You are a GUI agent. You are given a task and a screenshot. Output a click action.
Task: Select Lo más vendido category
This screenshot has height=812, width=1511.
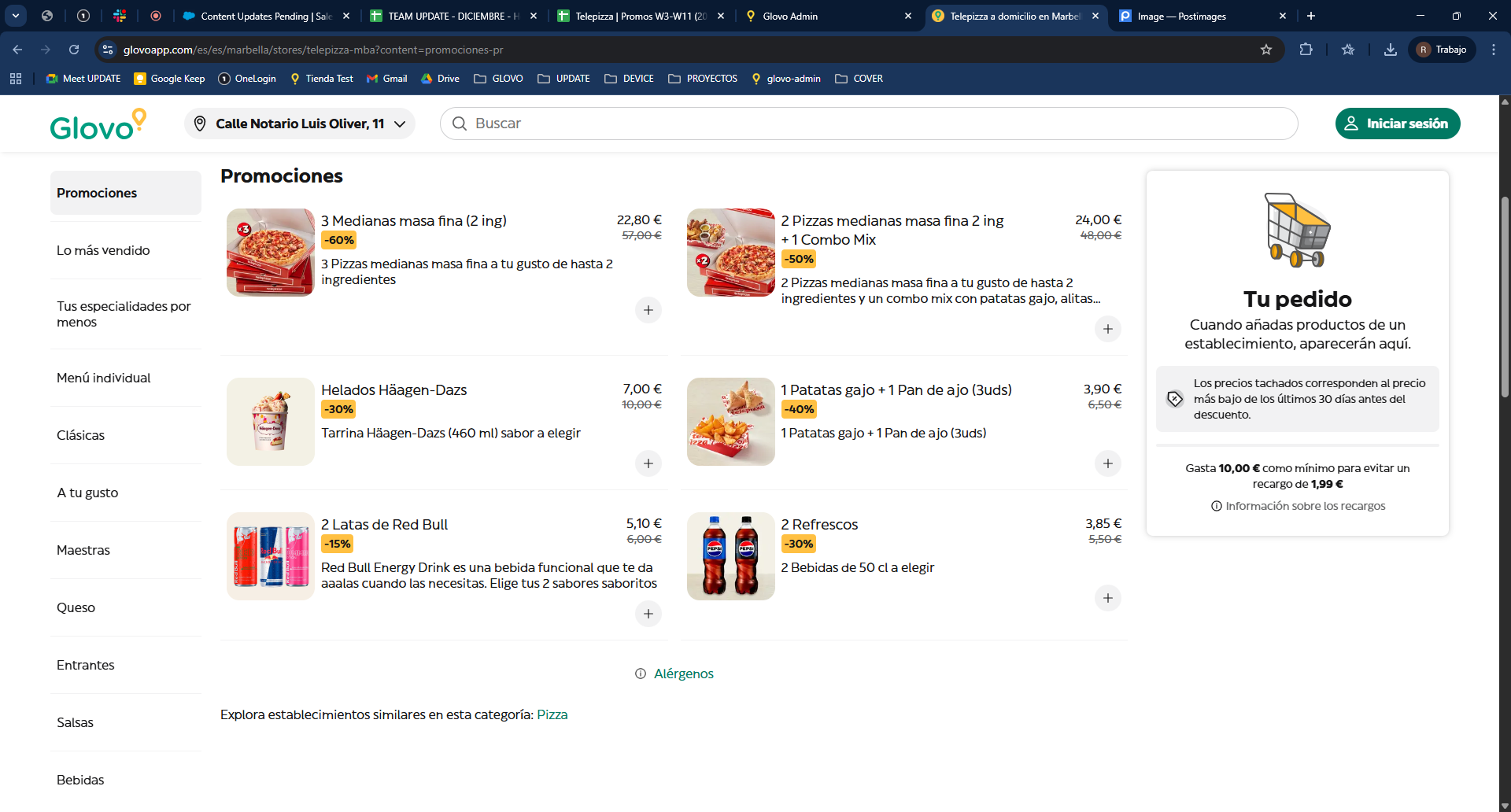tap(126, 250)
